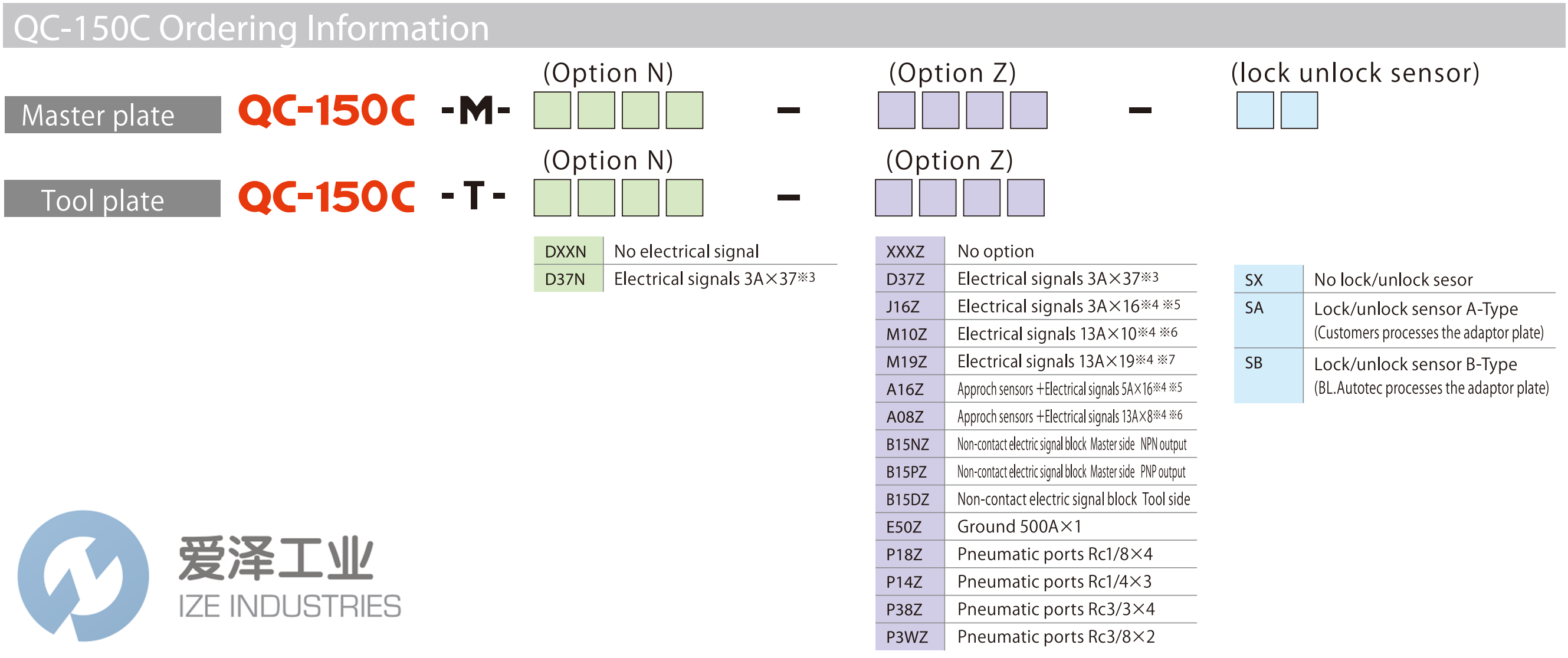Select the DXXN code cell
This screenshot has width=1568, height=658.
[568, 251]
